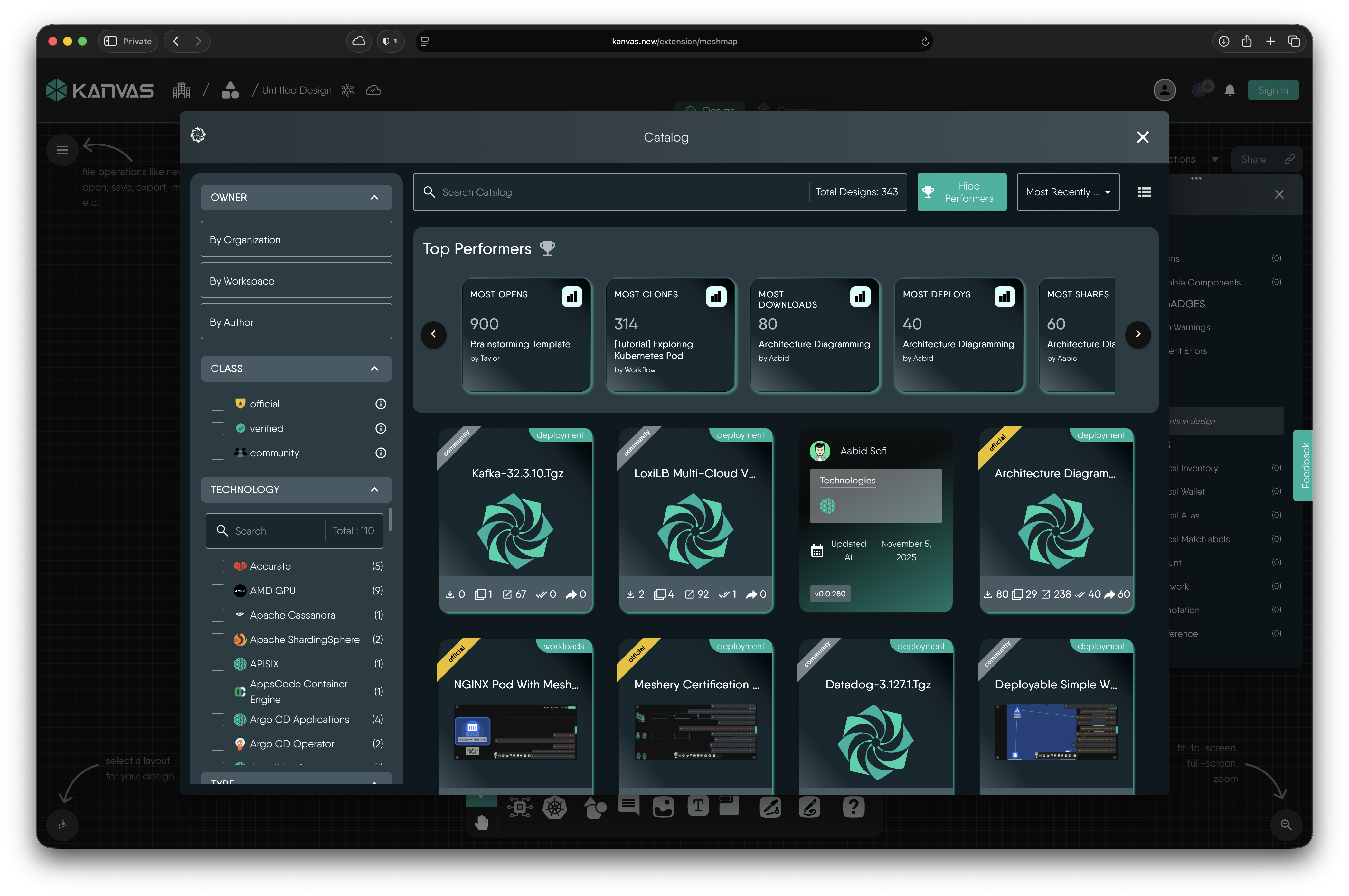This screenshot has height=896, width=1349.
Task: Open info icon beside official class
Action: pos(380,404)
